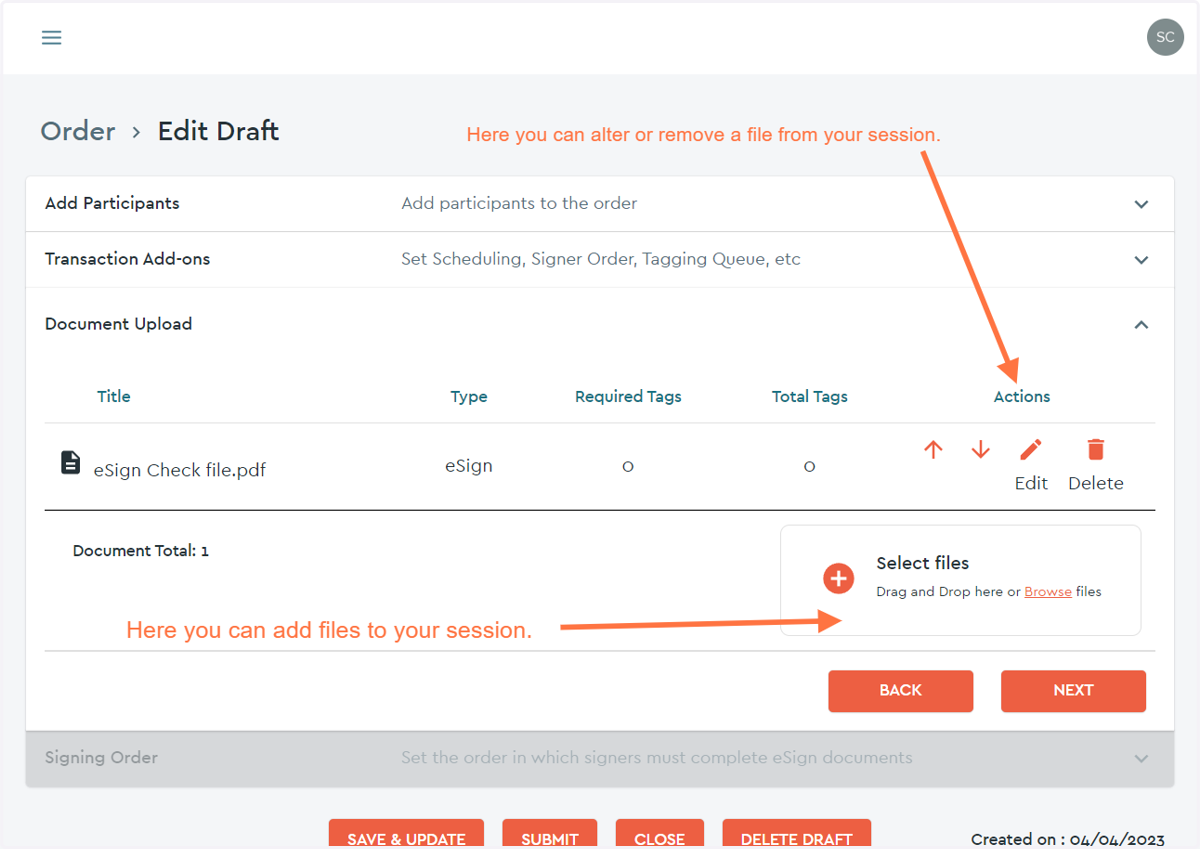Image resolution: width=1200 pixels, height=849 pixels.
Task: Click the Edit Draft breadcrumb title
Action: point(218,131)
